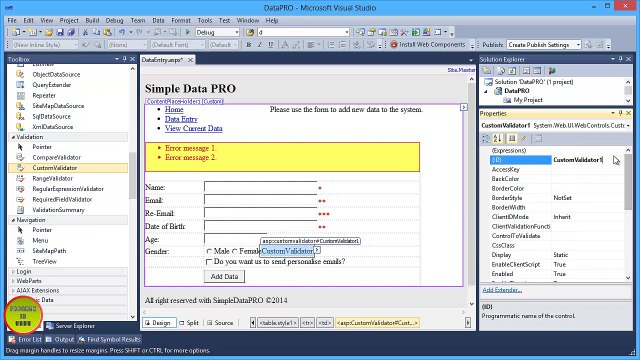Open the New Inline Style dropdown
Screen dimensions: 640x360
click(x=76, y=45)
